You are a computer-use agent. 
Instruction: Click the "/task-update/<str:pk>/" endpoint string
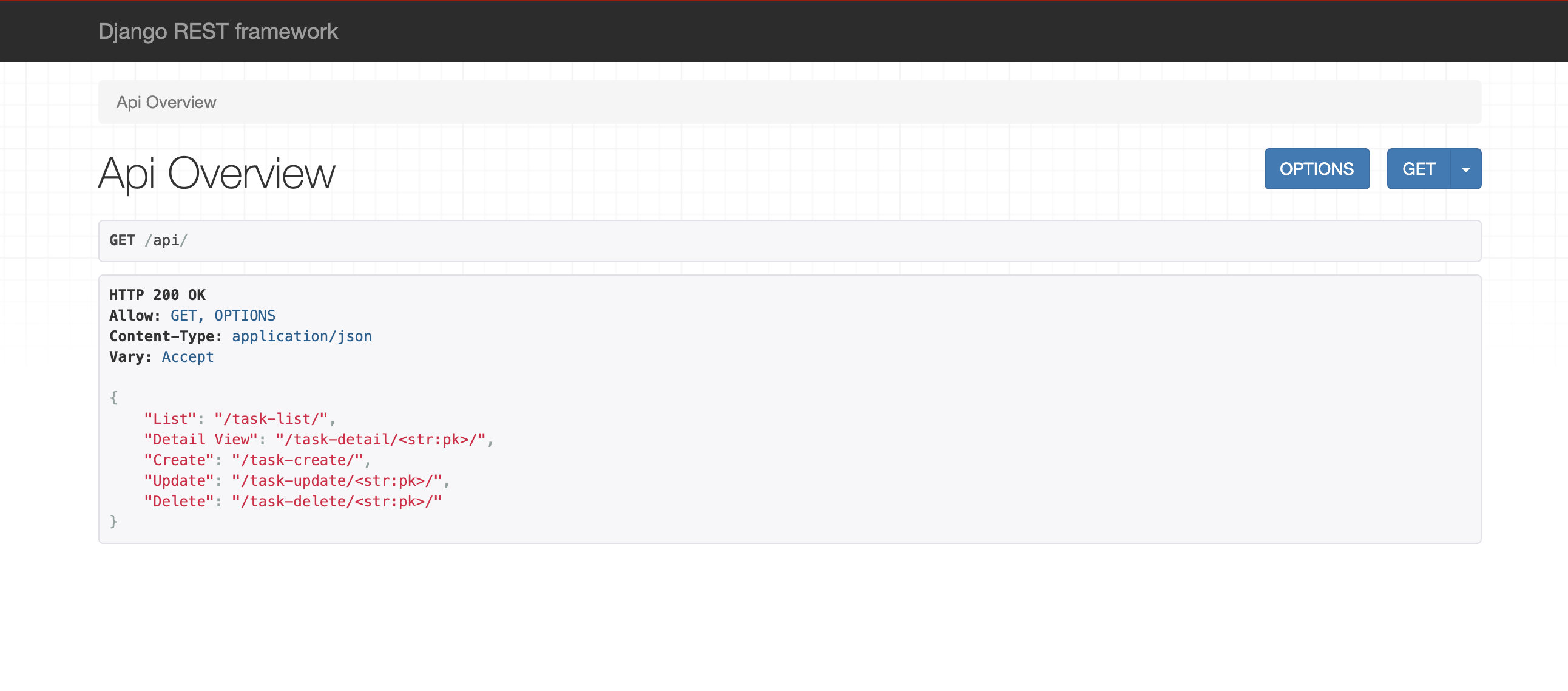tap(337, 481)
